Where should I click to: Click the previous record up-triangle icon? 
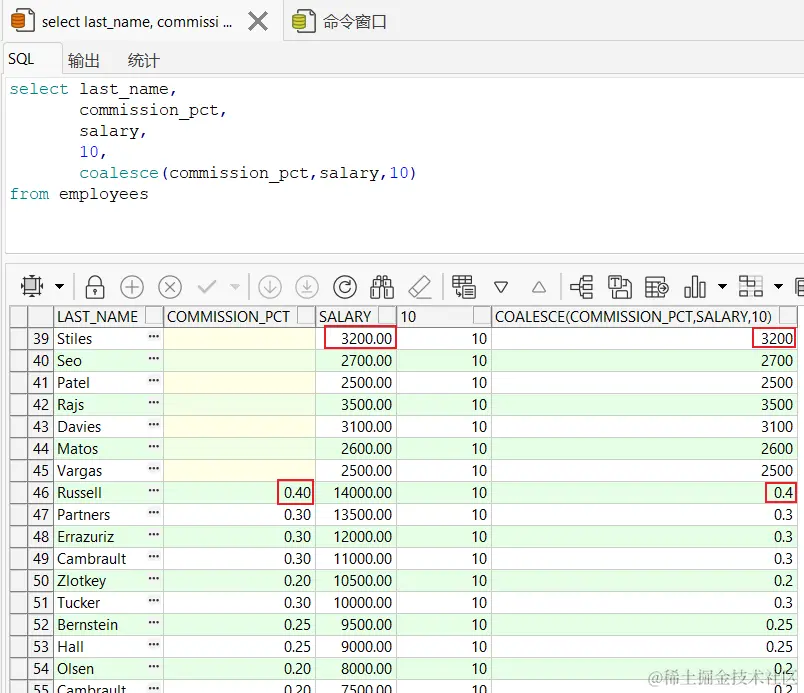click(538, 287)
